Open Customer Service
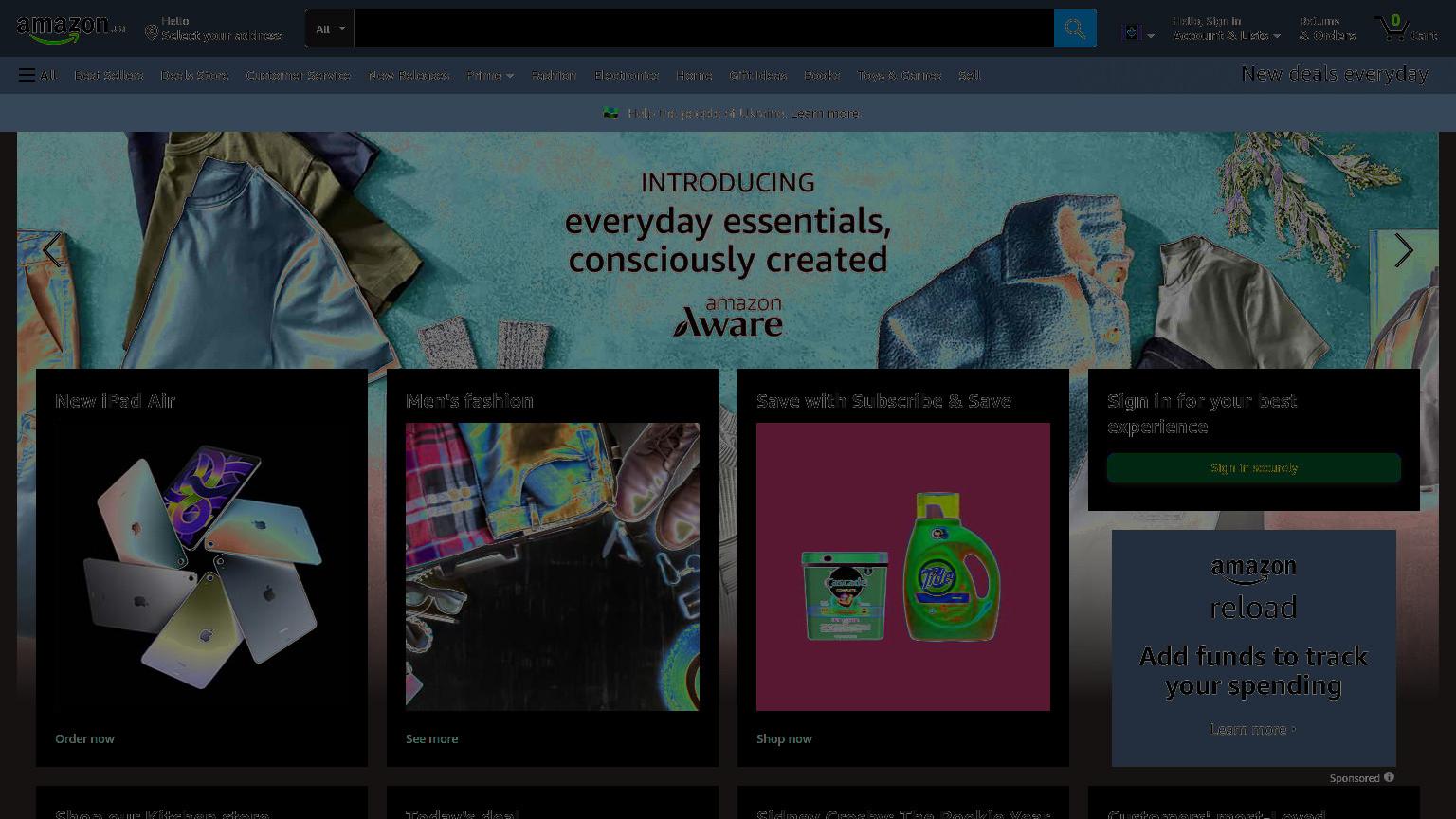The image size is (1456, 819). [298, 75]
